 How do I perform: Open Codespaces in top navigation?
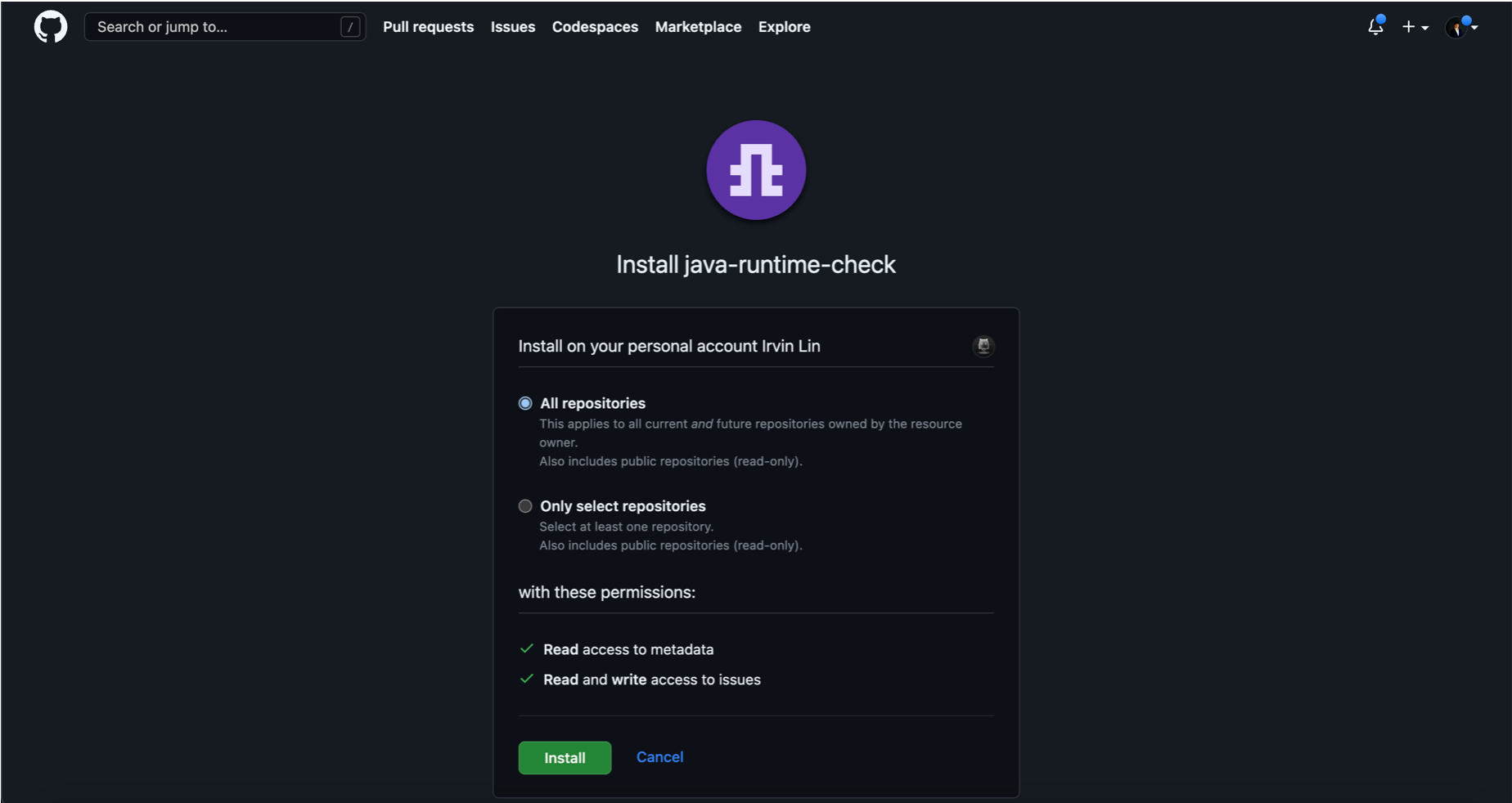(595, 27)
